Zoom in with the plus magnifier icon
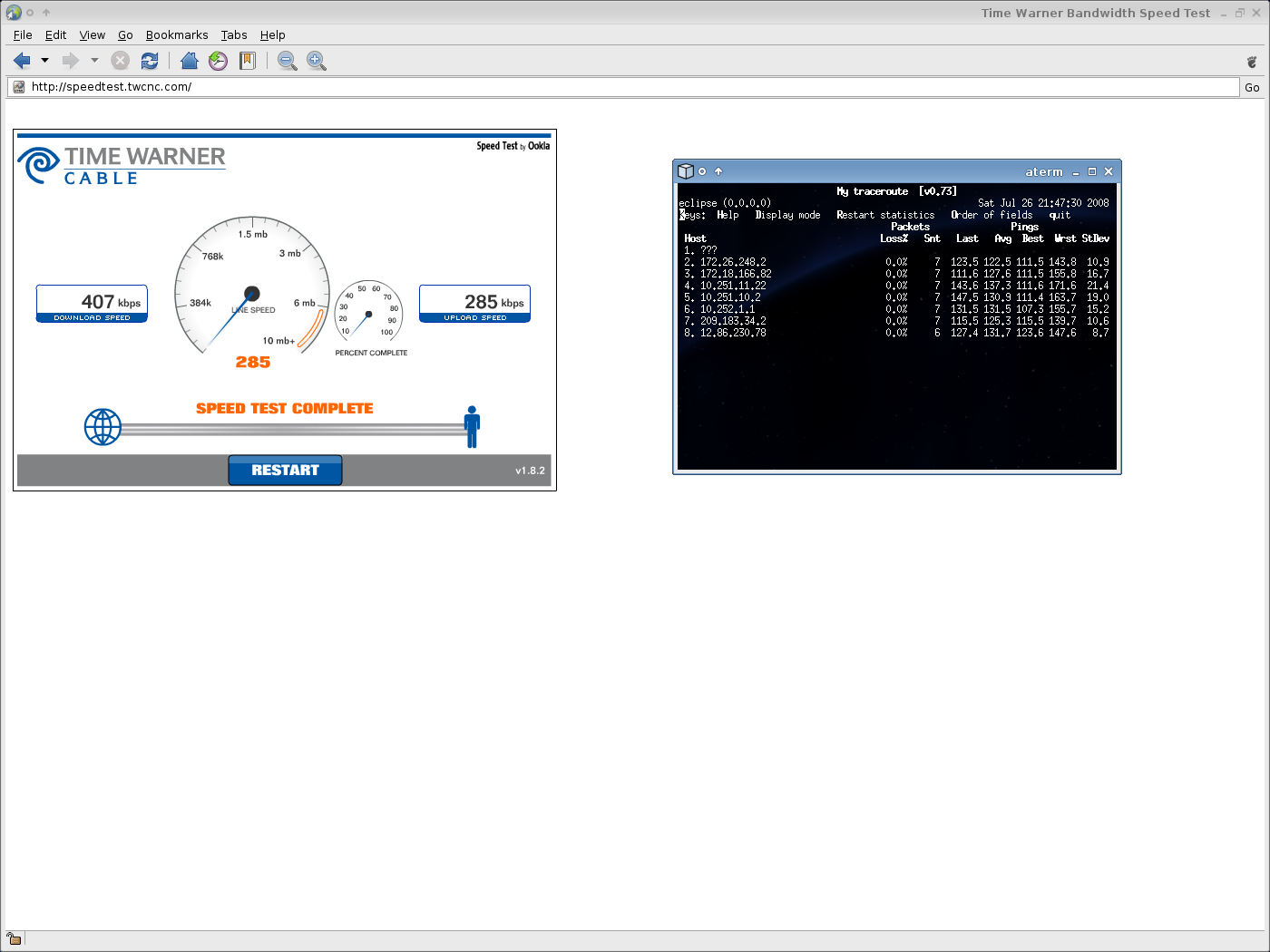Screen dimensions: 1270x952 click(316, 61)
